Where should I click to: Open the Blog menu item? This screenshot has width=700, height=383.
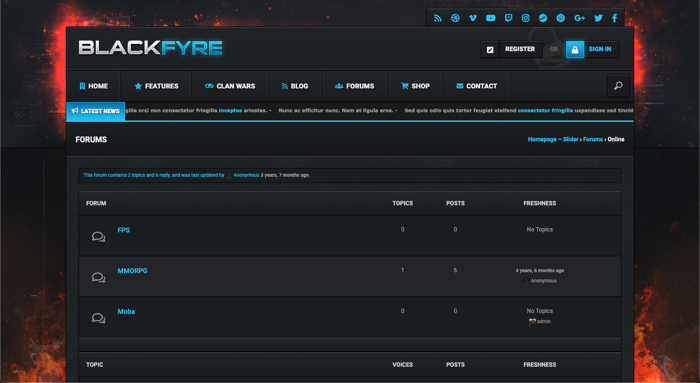coord(295,86)
